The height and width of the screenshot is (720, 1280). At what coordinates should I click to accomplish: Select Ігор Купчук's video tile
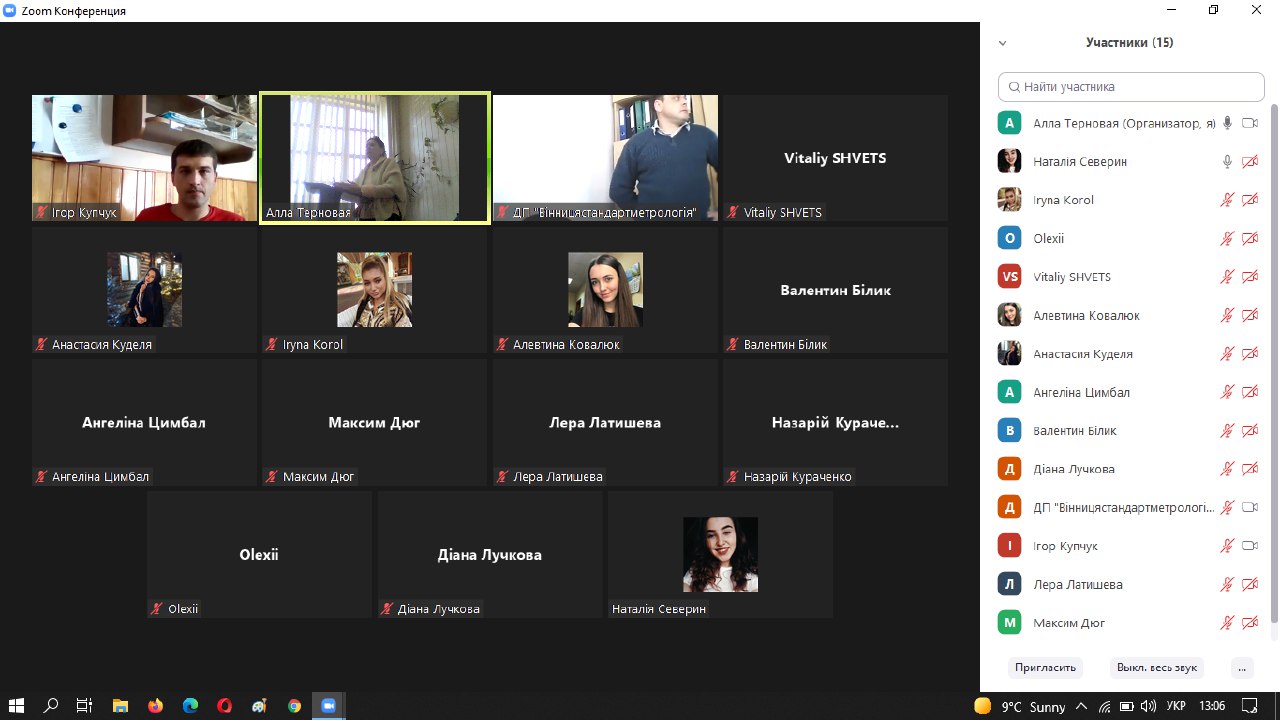(x=144, y=158)
